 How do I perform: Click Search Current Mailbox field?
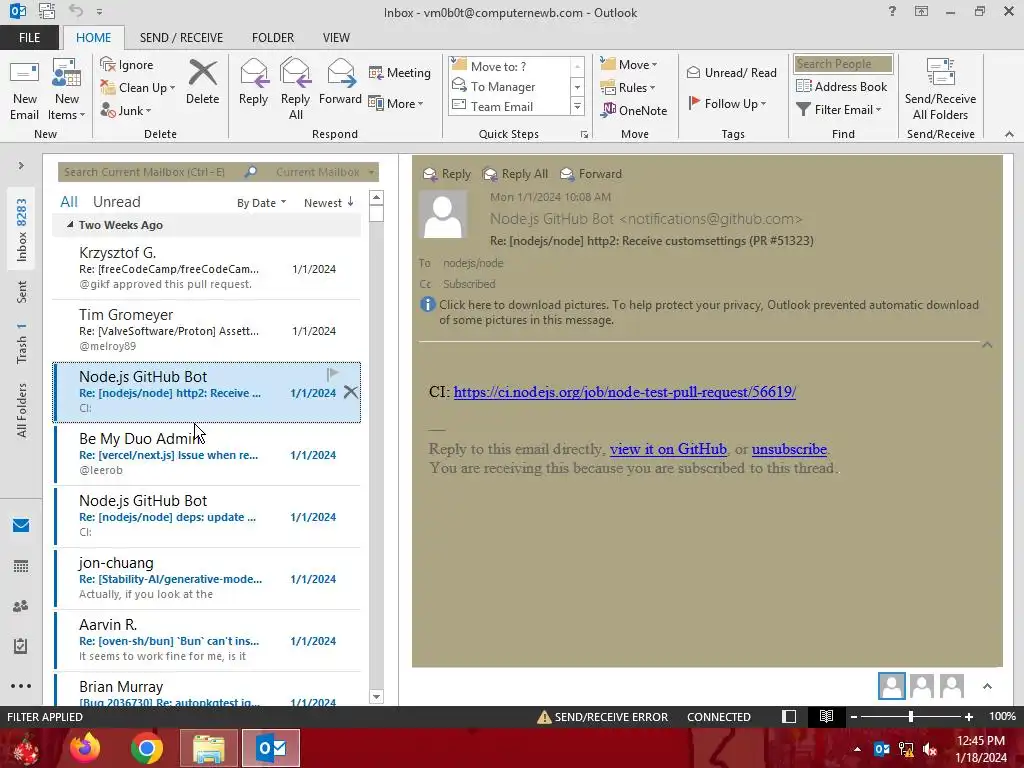tap(152, 172)
